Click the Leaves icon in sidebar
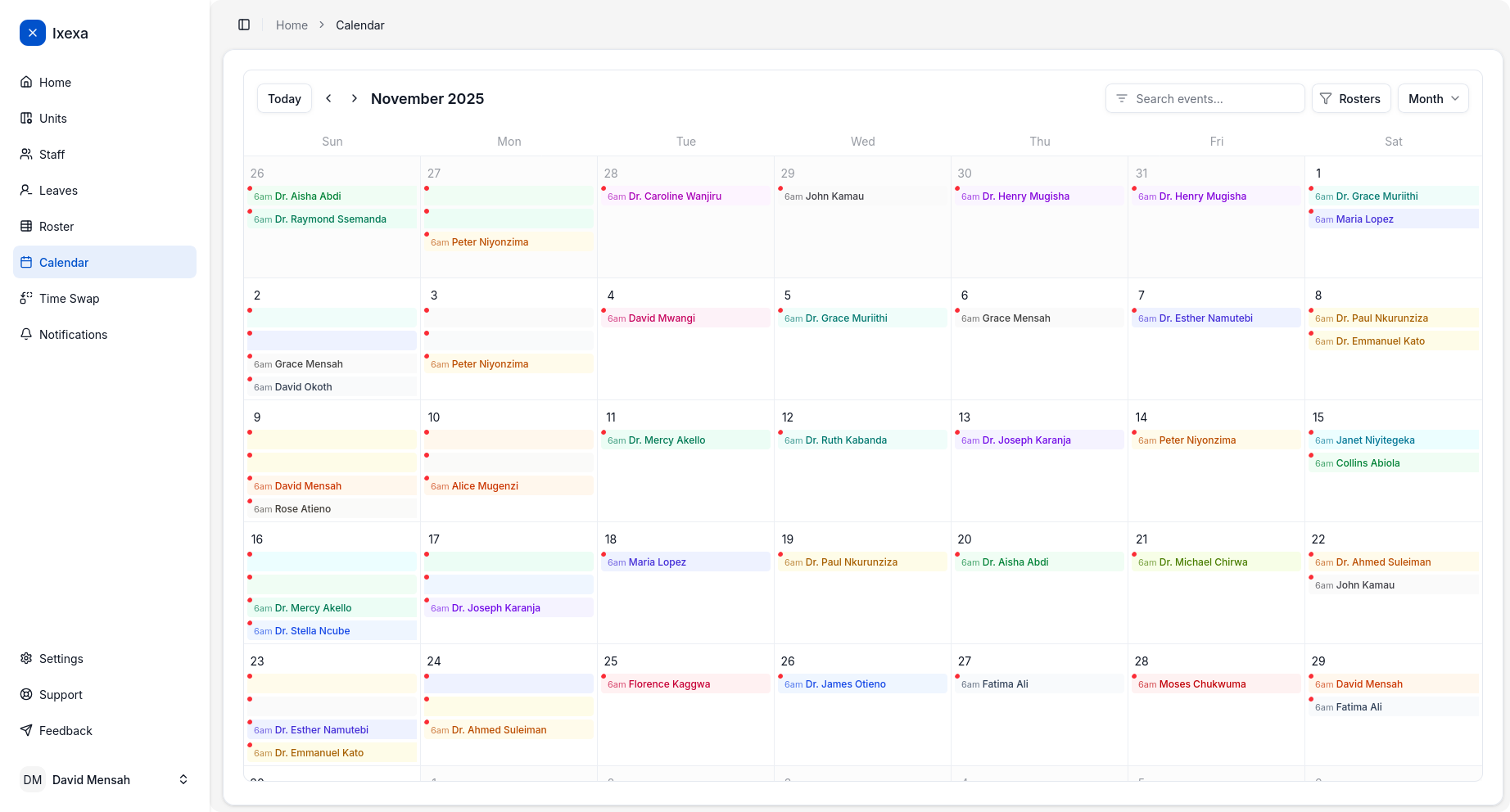This screenshot has height=812, width=1510. pos(26,191)
